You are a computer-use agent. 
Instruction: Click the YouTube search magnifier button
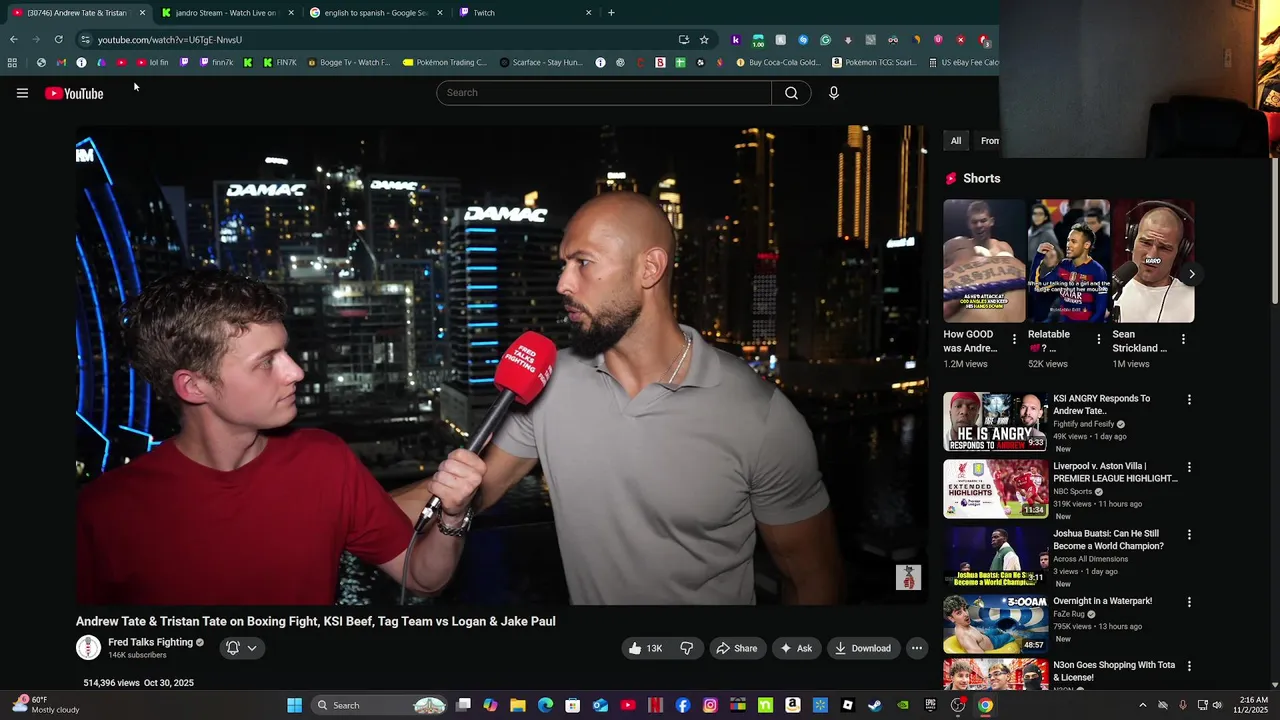tap(791, 93)
